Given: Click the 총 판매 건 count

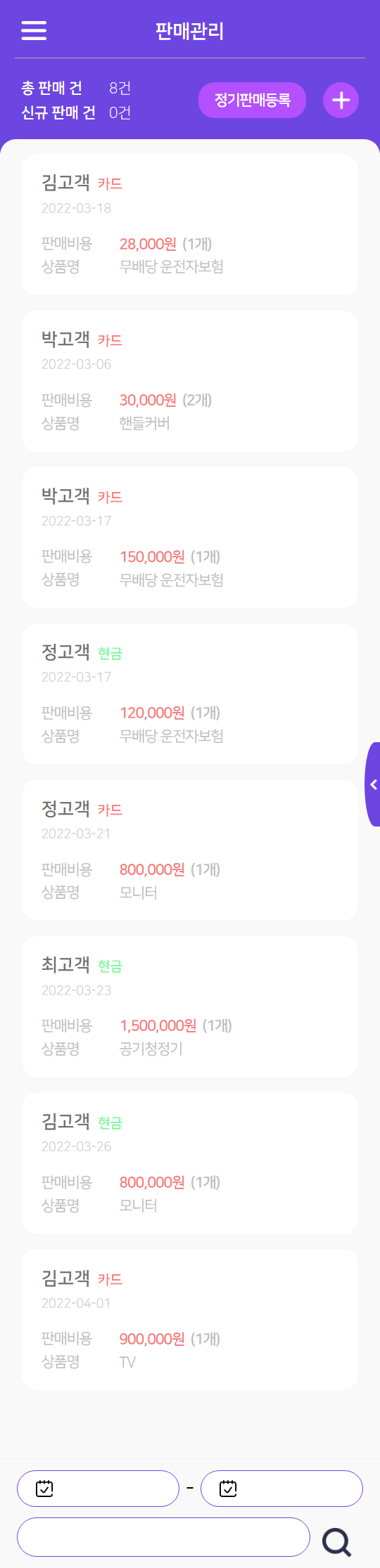Looking at the screenshot, I should (120, 88).
